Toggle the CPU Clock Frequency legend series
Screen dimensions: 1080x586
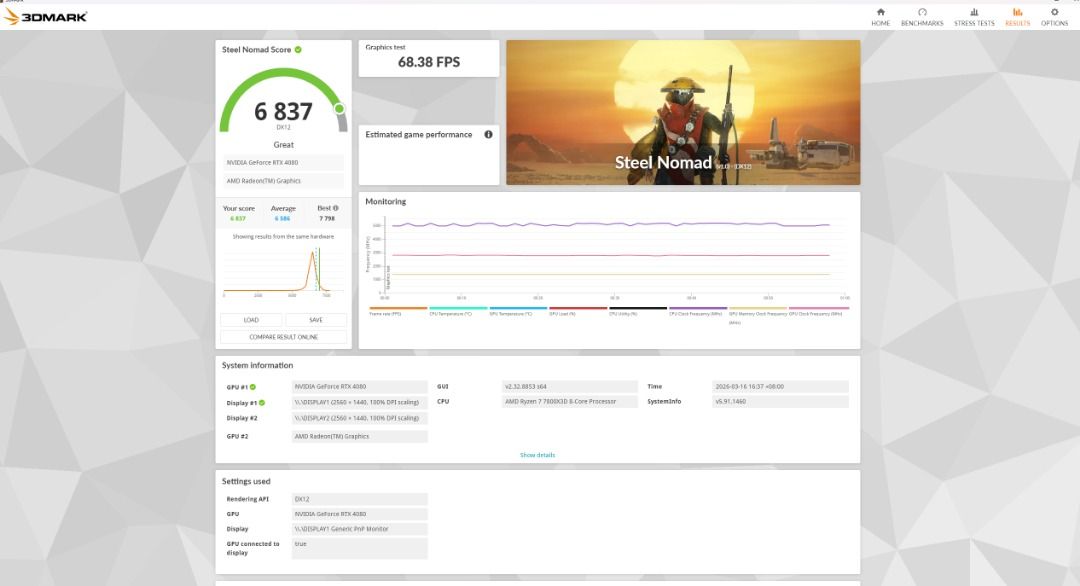(697, 311)
